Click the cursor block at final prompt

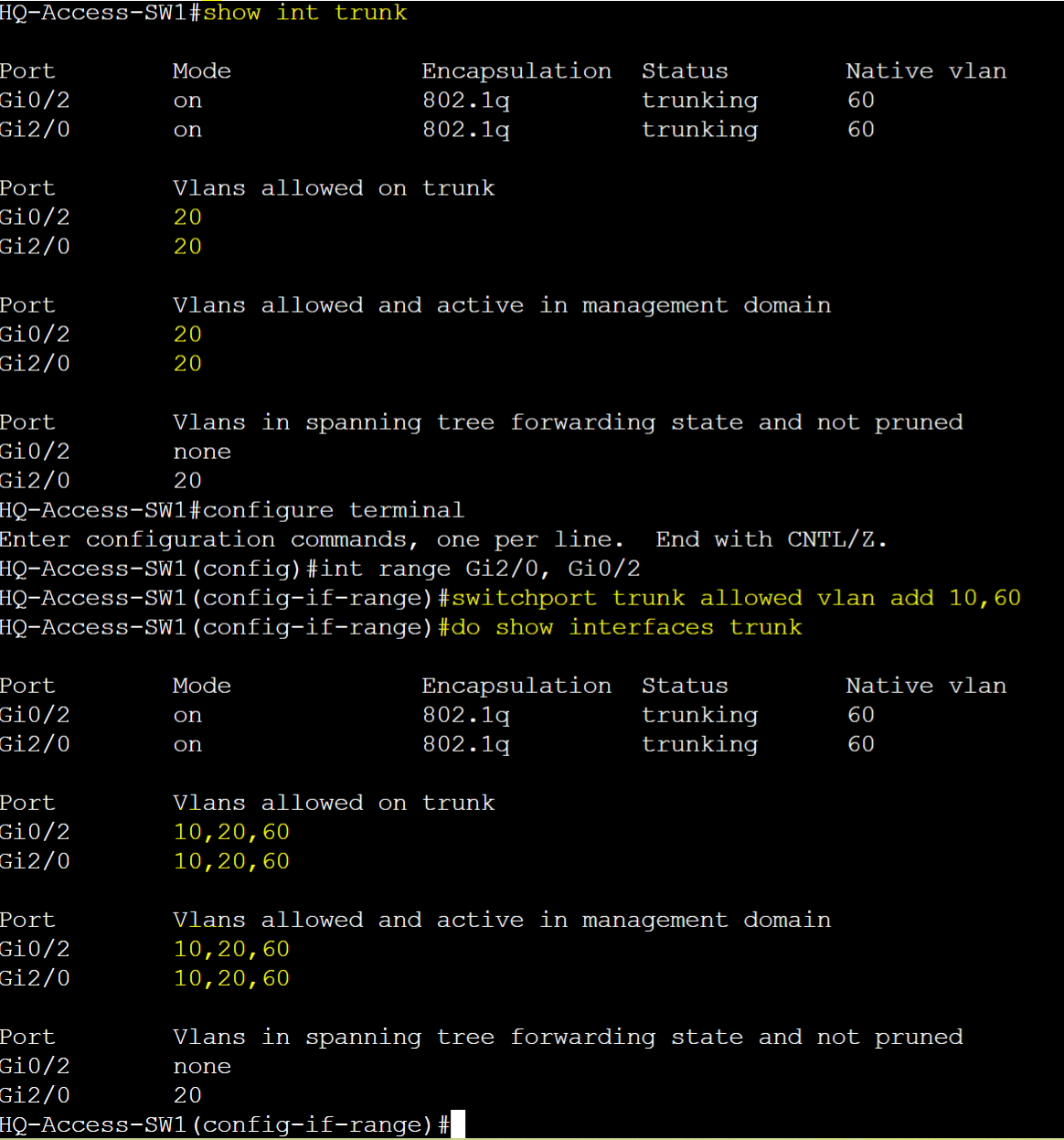458,1124
